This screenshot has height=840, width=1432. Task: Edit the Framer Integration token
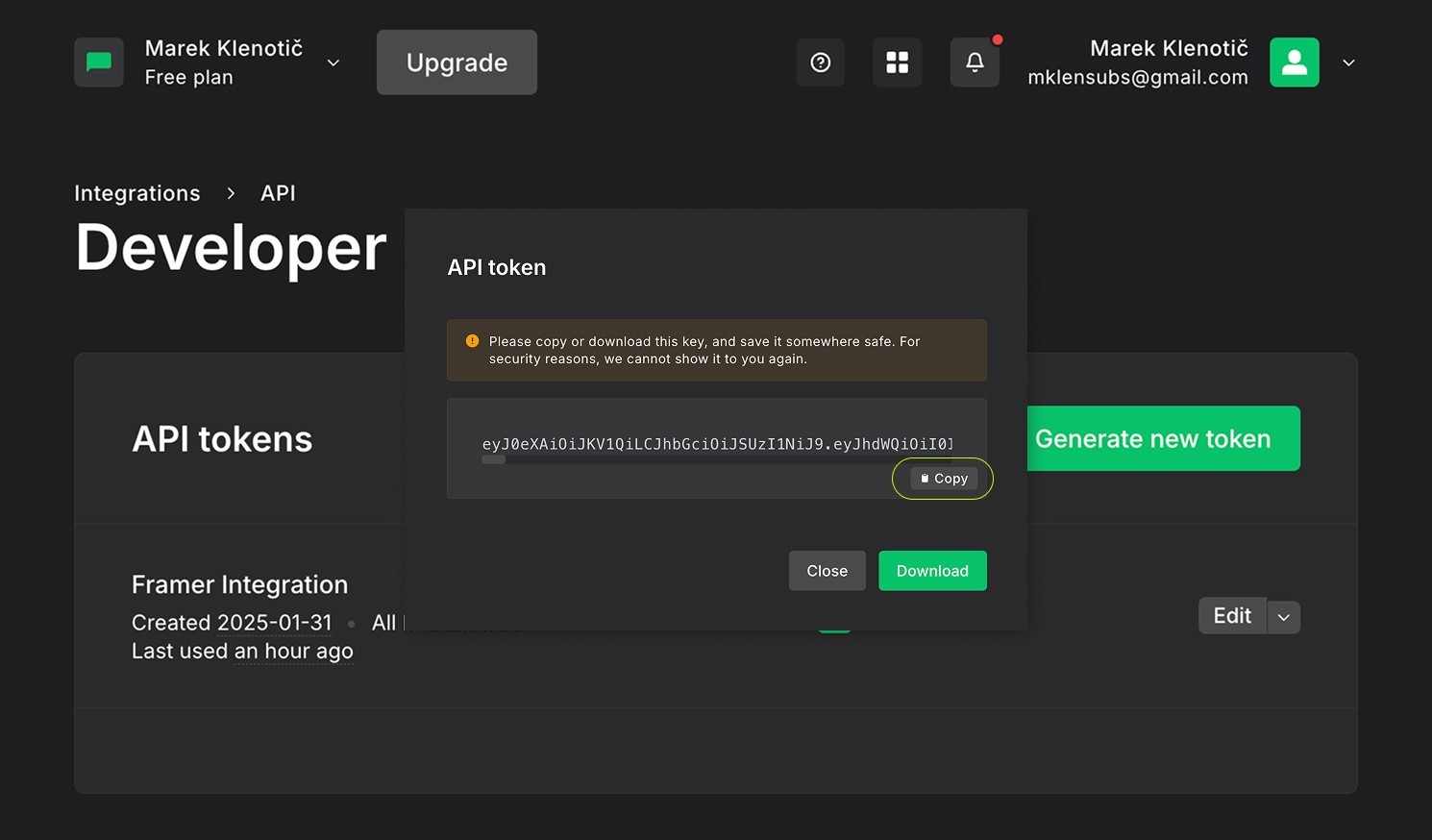1231,615
